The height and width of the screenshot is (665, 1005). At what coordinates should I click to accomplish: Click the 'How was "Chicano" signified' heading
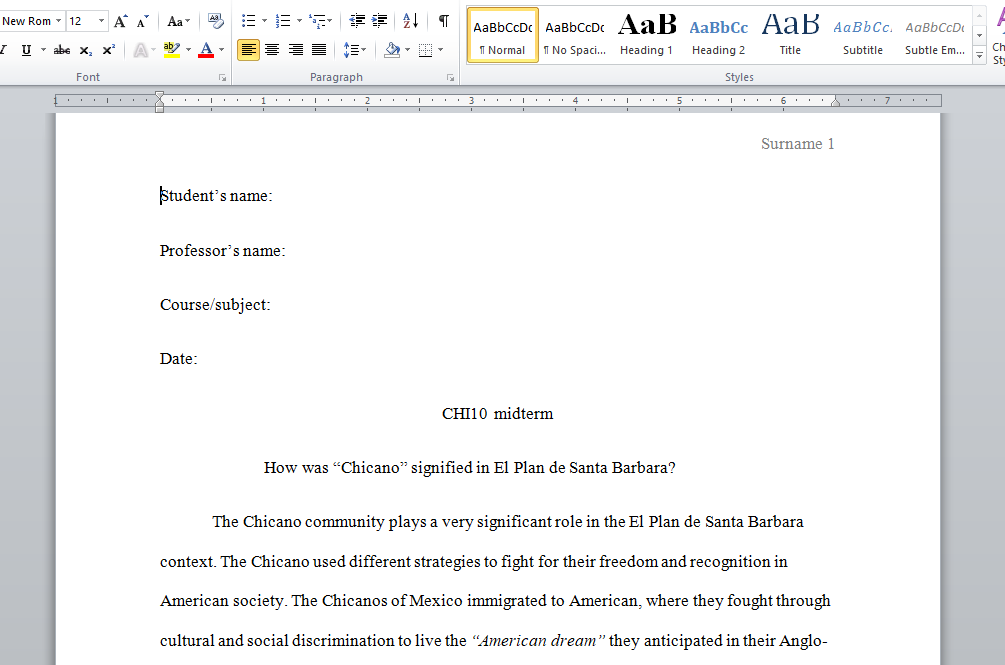pyautogui.click(x=469, y=468)
